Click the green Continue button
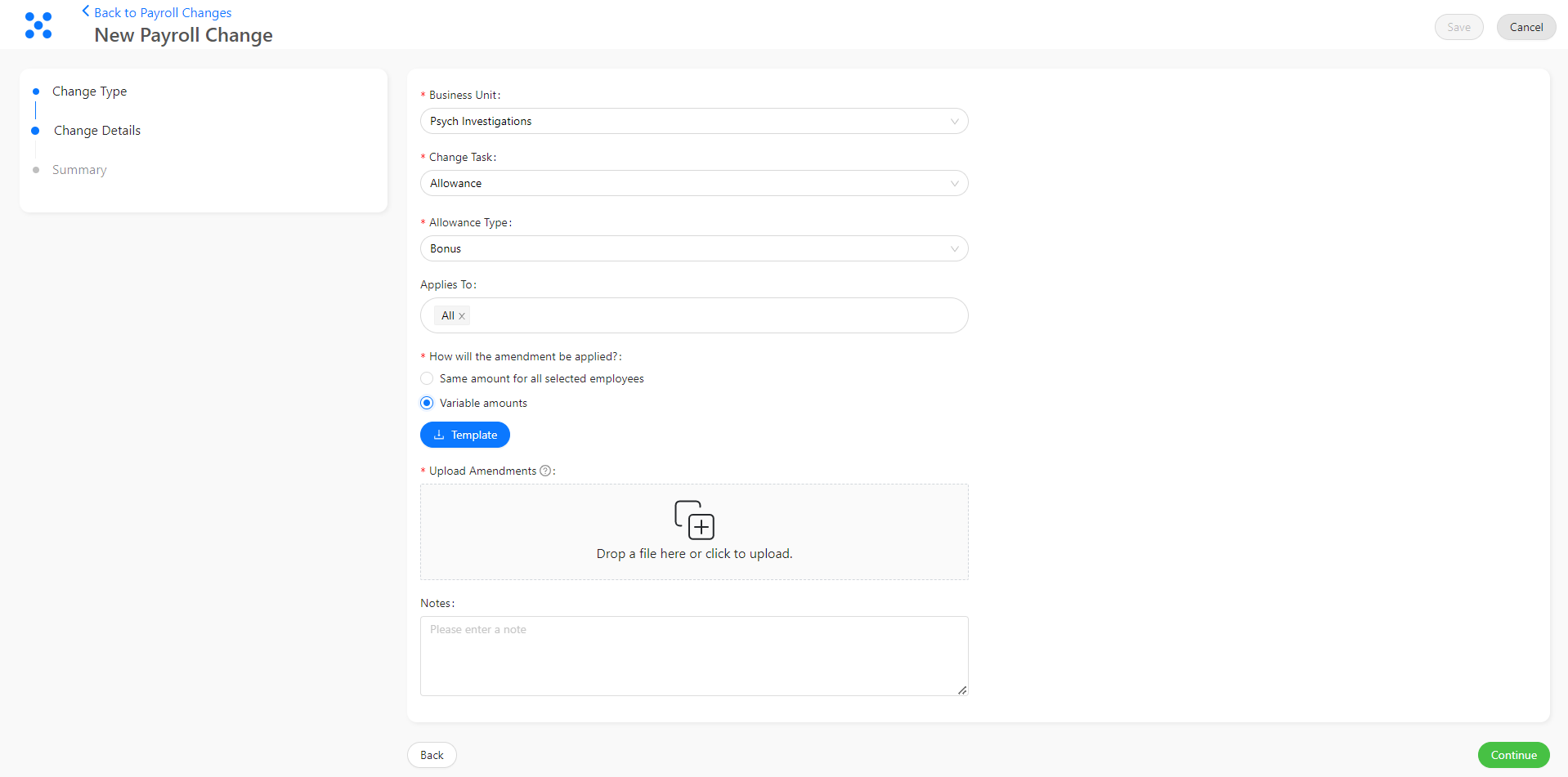 pyautogui.click(x=1513, y=755)
